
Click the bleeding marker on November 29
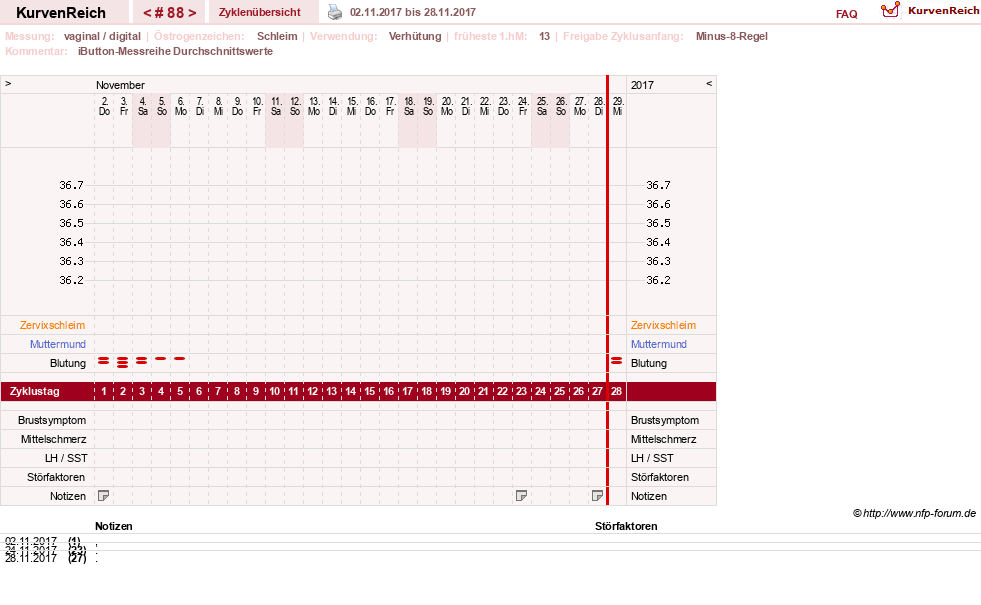617,361
